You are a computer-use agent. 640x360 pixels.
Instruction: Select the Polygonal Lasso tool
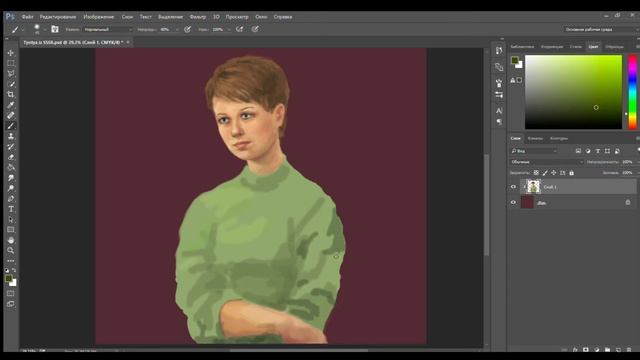[11, 73]
